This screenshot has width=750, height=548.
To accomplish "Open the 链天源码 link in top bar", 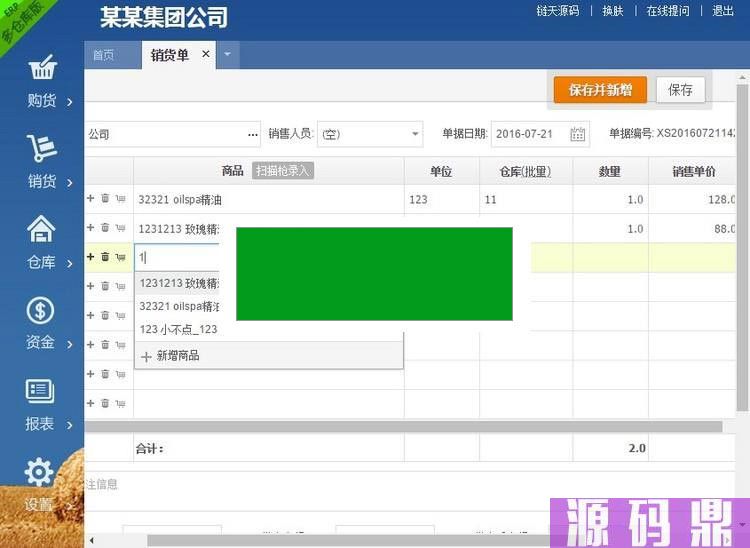I will [x=558, y=11].
